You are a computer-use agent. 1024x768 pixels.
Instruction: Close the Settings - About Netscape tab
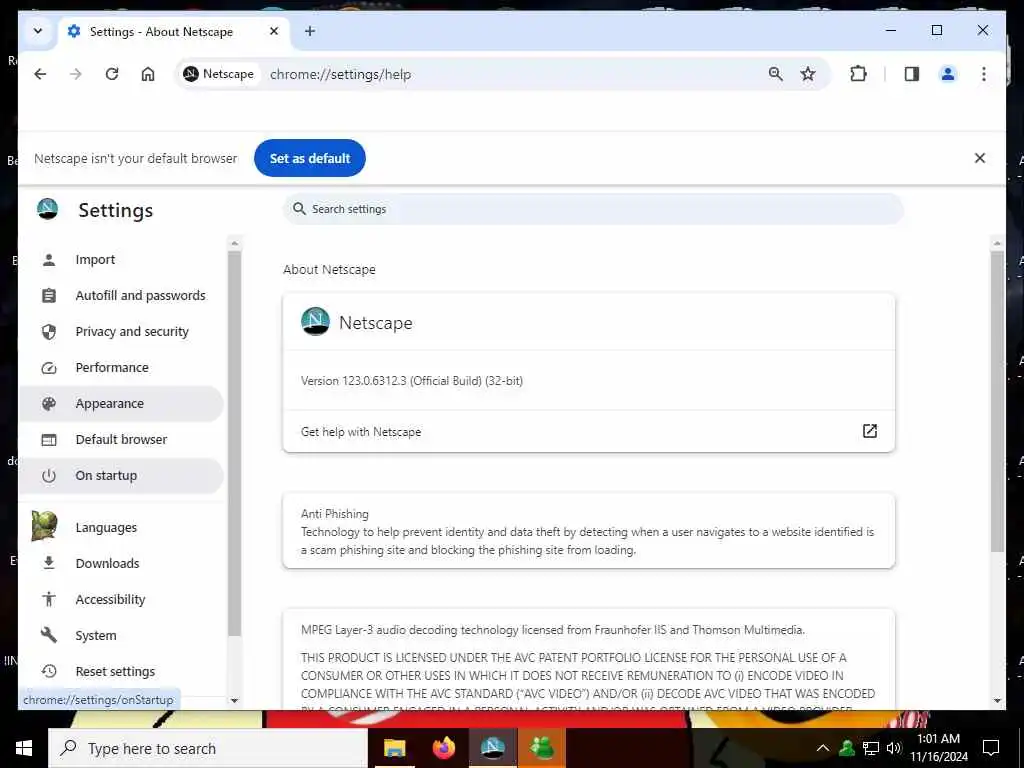click(274, 31)
